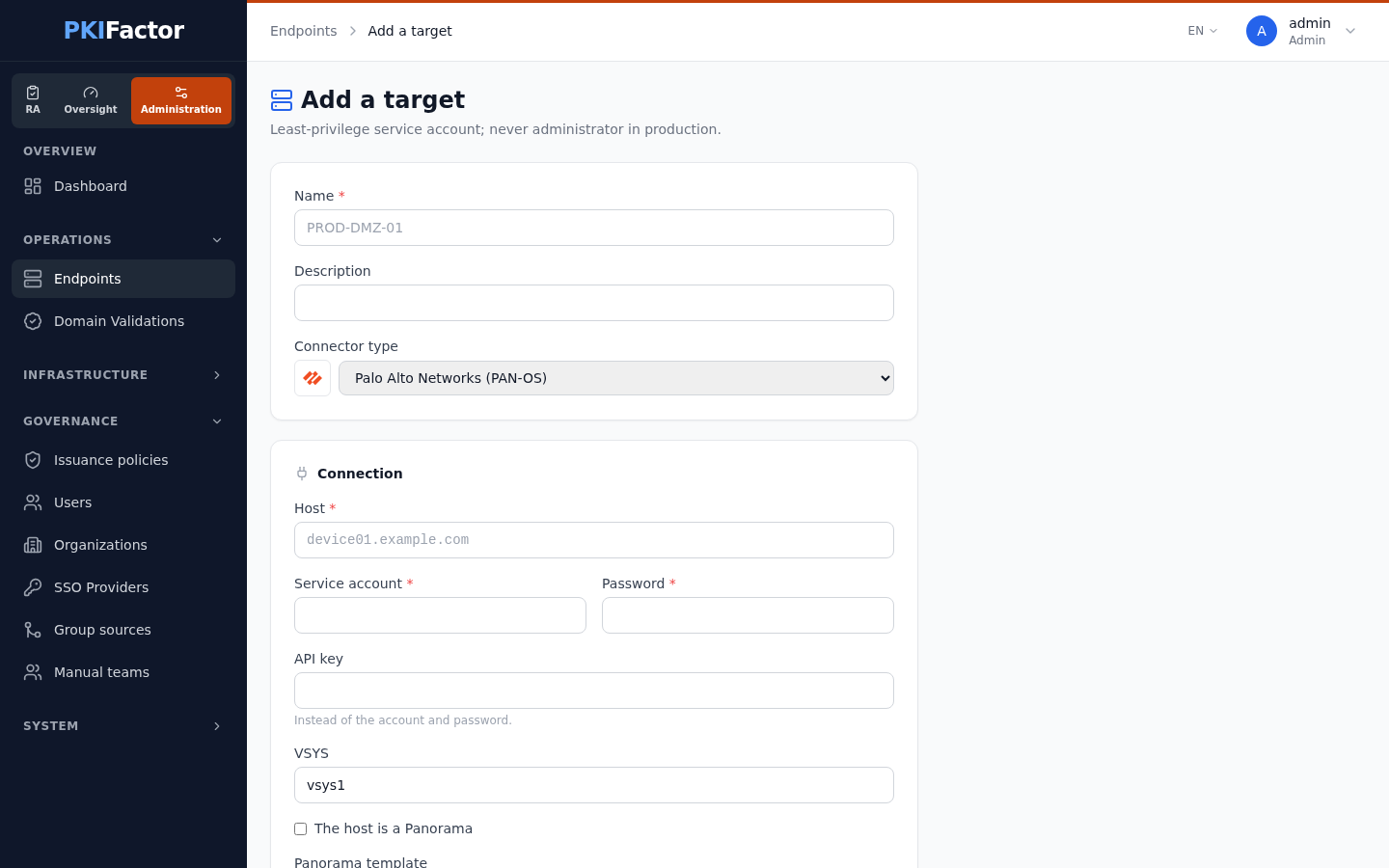Click the Issuance policies shield icon
Image resolution: width=1389 pixels, height=868 pixels.
pyautogui.click(x=33, y=460)
